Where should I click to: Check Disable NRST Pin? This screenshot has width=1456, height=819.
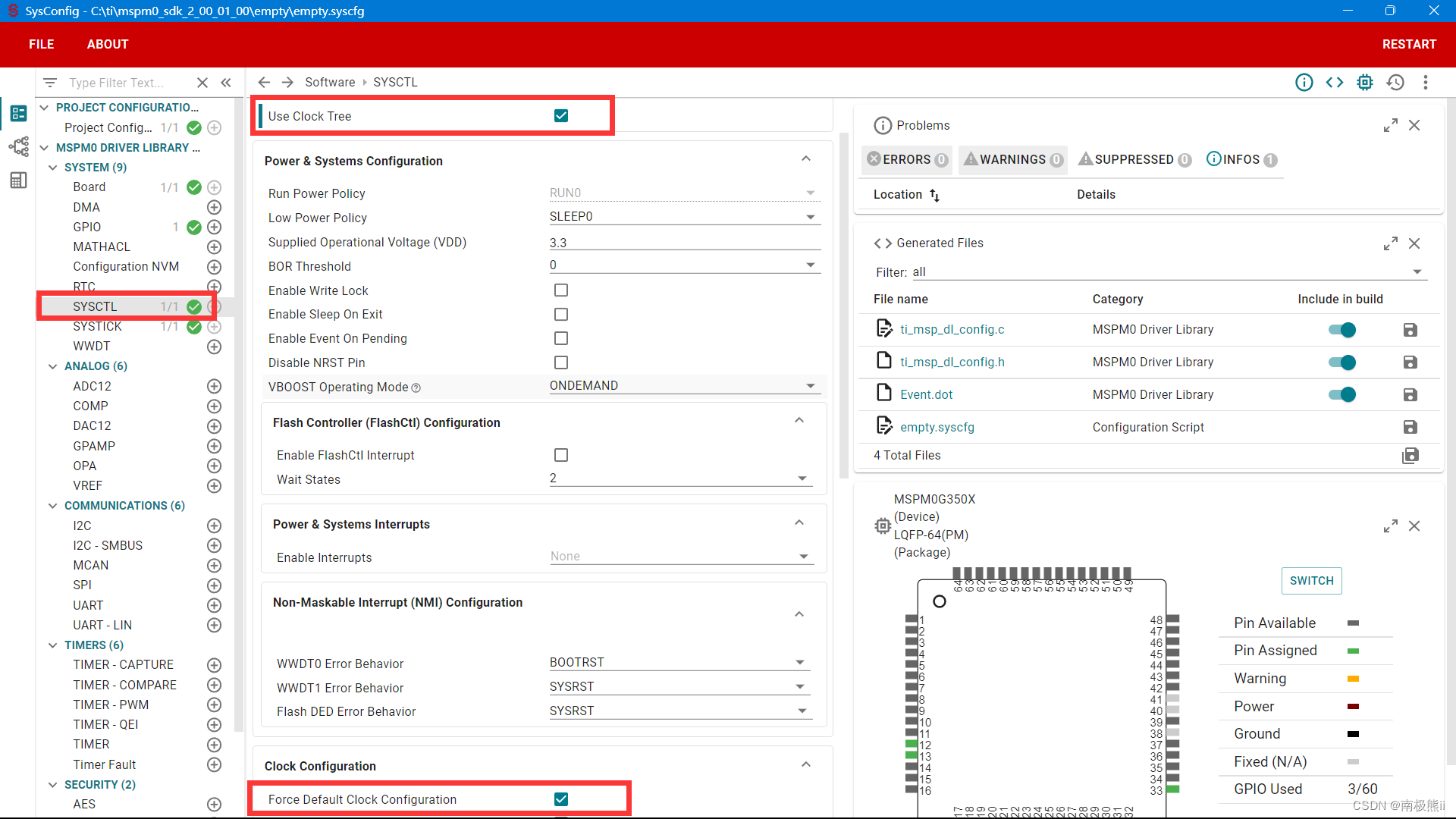coord(561,362)
